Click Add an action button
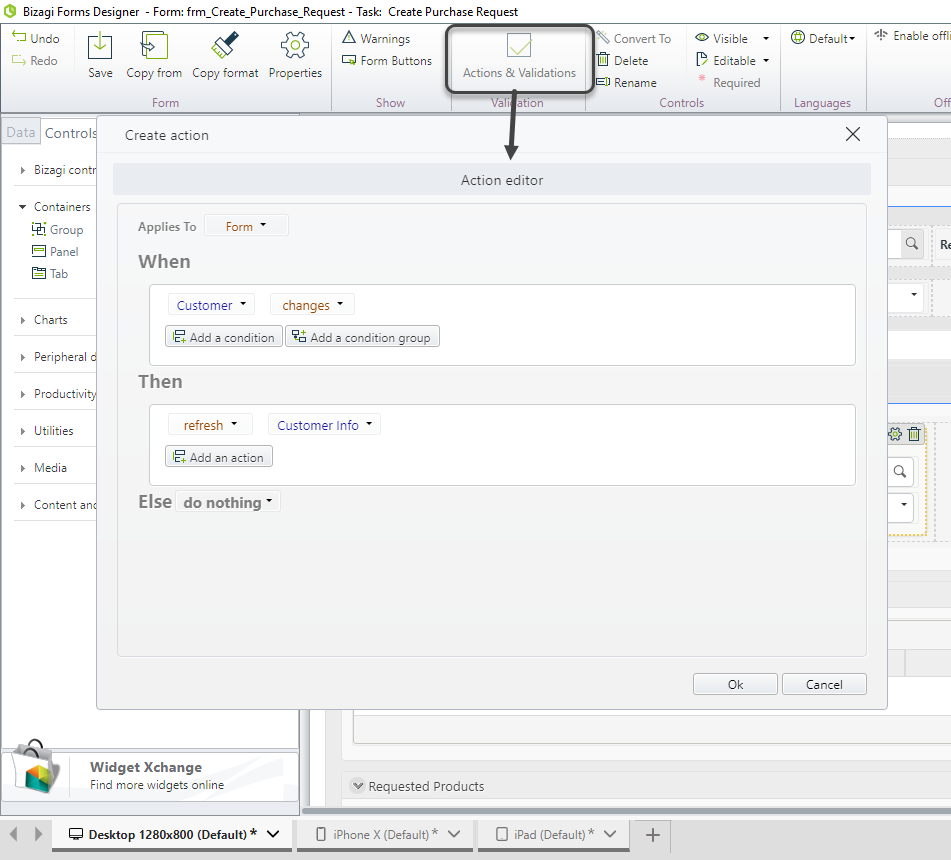The height and width of the screenshot is (860, 951). pos(219,457)
